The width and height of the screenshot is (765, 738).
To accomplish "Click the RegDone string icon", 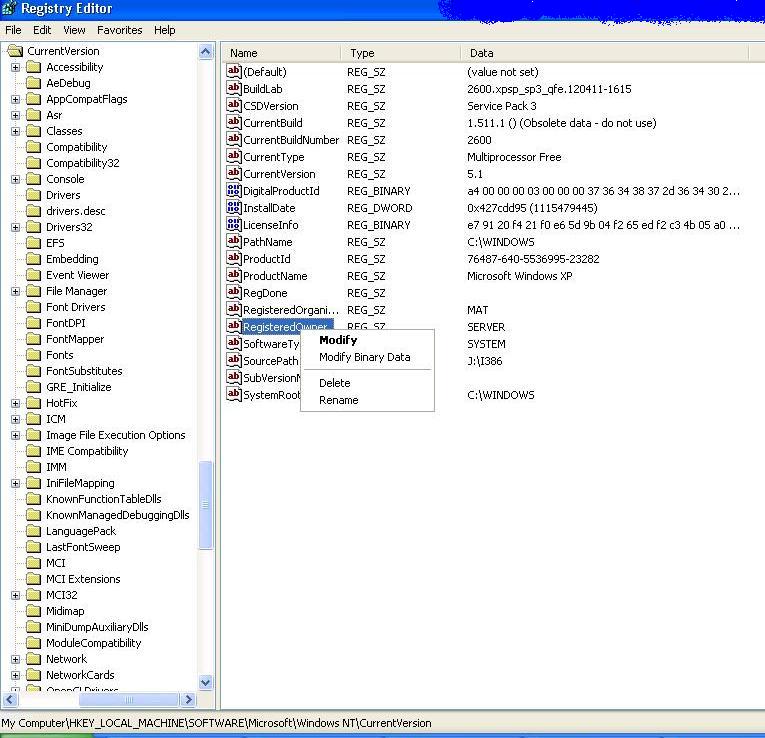I will 234,292.
